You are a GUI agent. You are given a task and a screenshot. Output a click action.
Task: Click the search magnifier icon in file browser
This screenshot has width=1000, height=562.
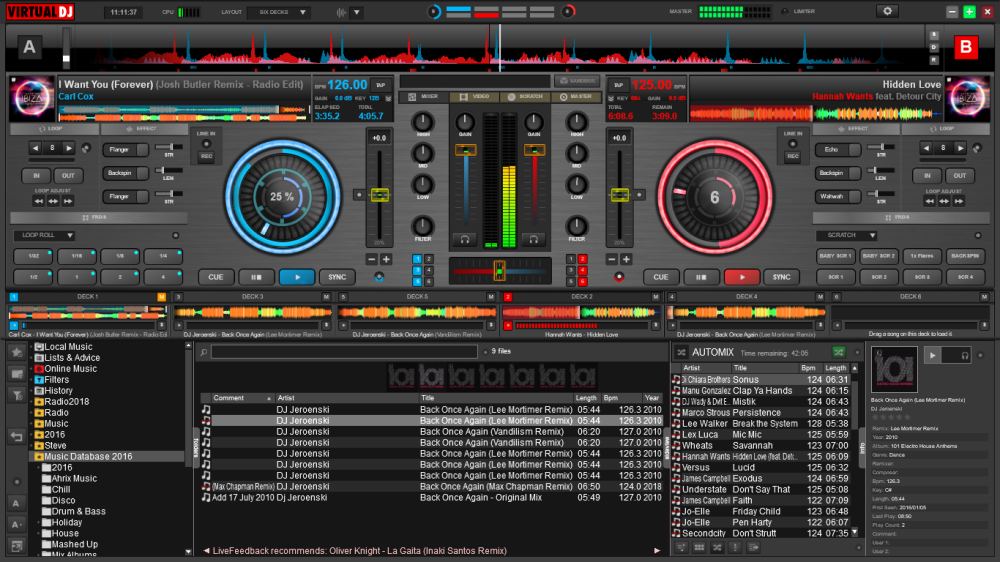point(203,351)
